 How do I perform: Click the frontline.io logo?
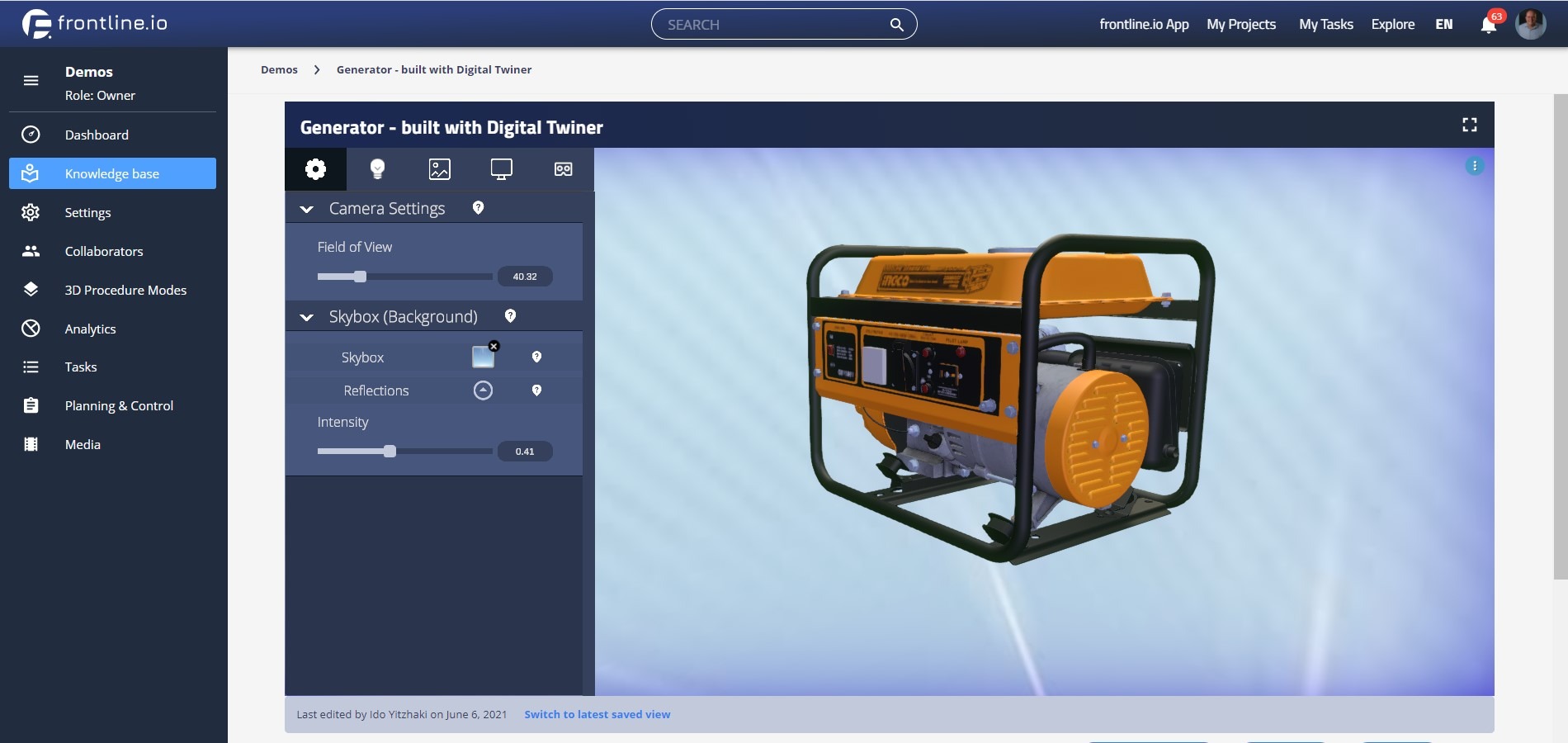[95, 23]
